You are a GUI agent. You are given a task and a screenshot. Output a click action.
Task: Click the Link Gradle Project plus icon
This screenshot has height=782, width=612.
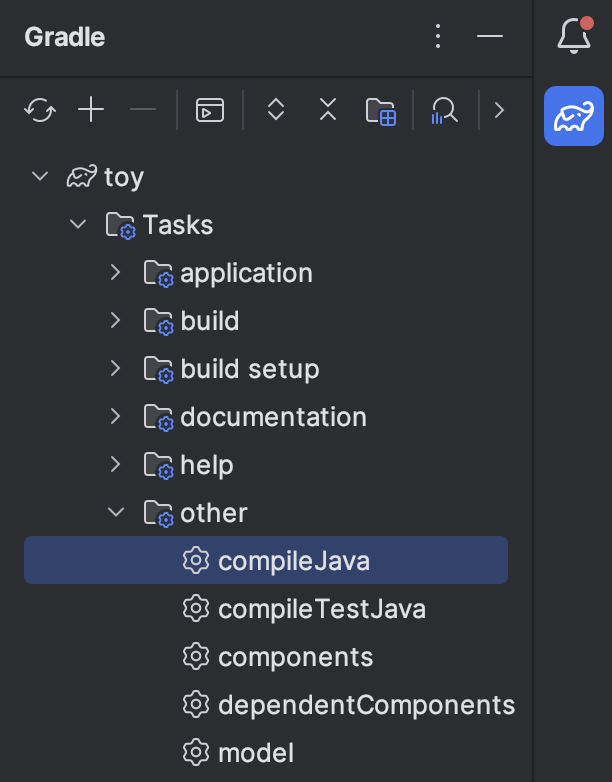pyautogui.click(x=91, y=110)
